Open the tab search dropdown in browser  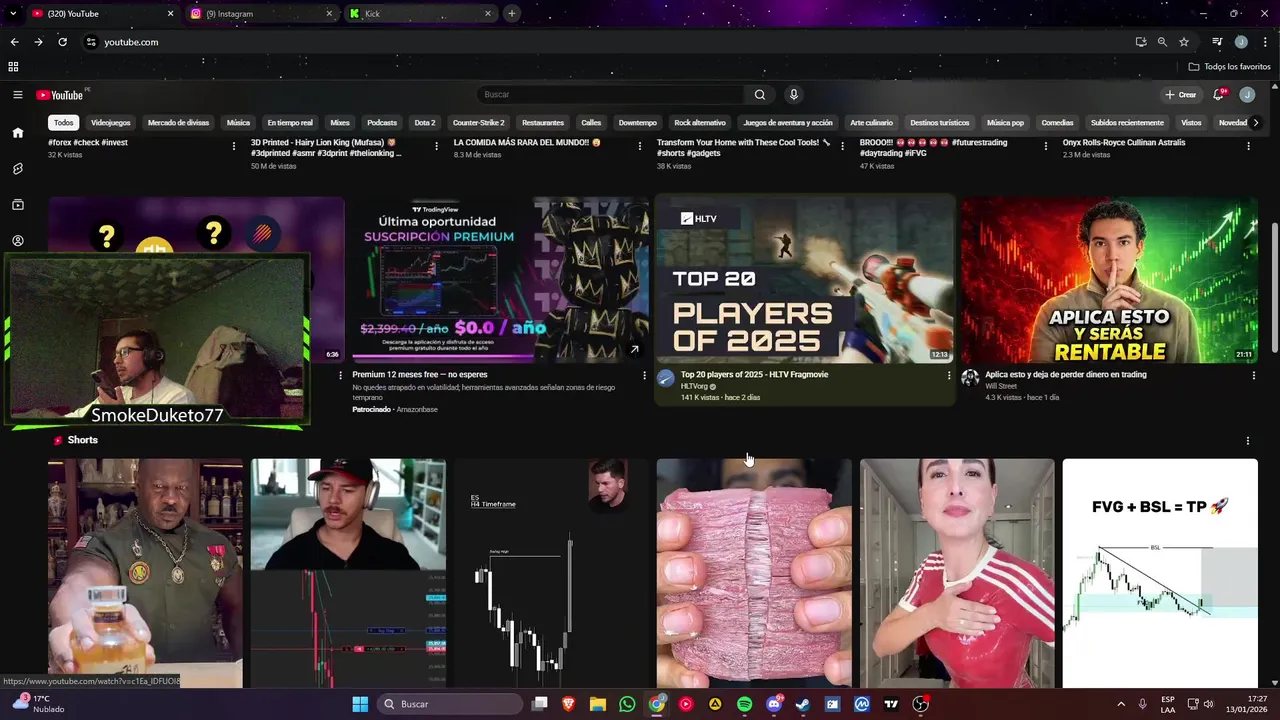tap(13, 13)
